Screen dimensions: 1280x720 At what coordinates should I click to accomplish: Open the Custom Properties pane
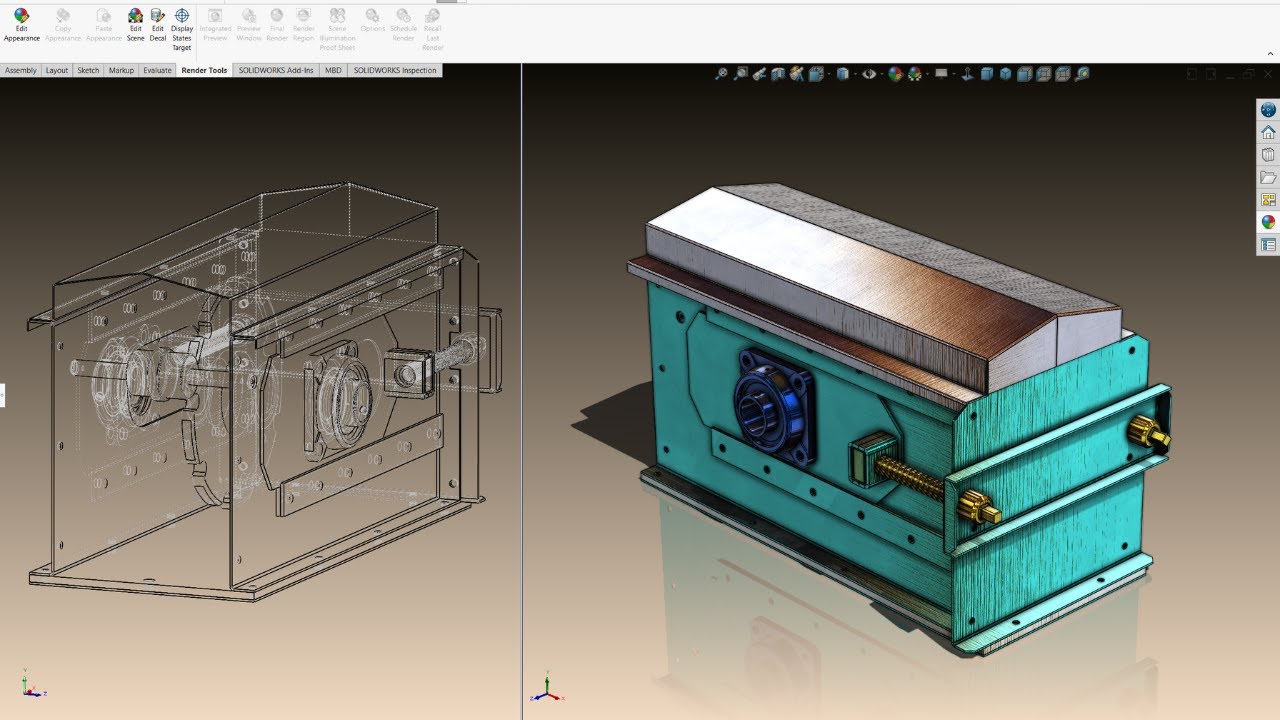click(x=1268, y=245)
